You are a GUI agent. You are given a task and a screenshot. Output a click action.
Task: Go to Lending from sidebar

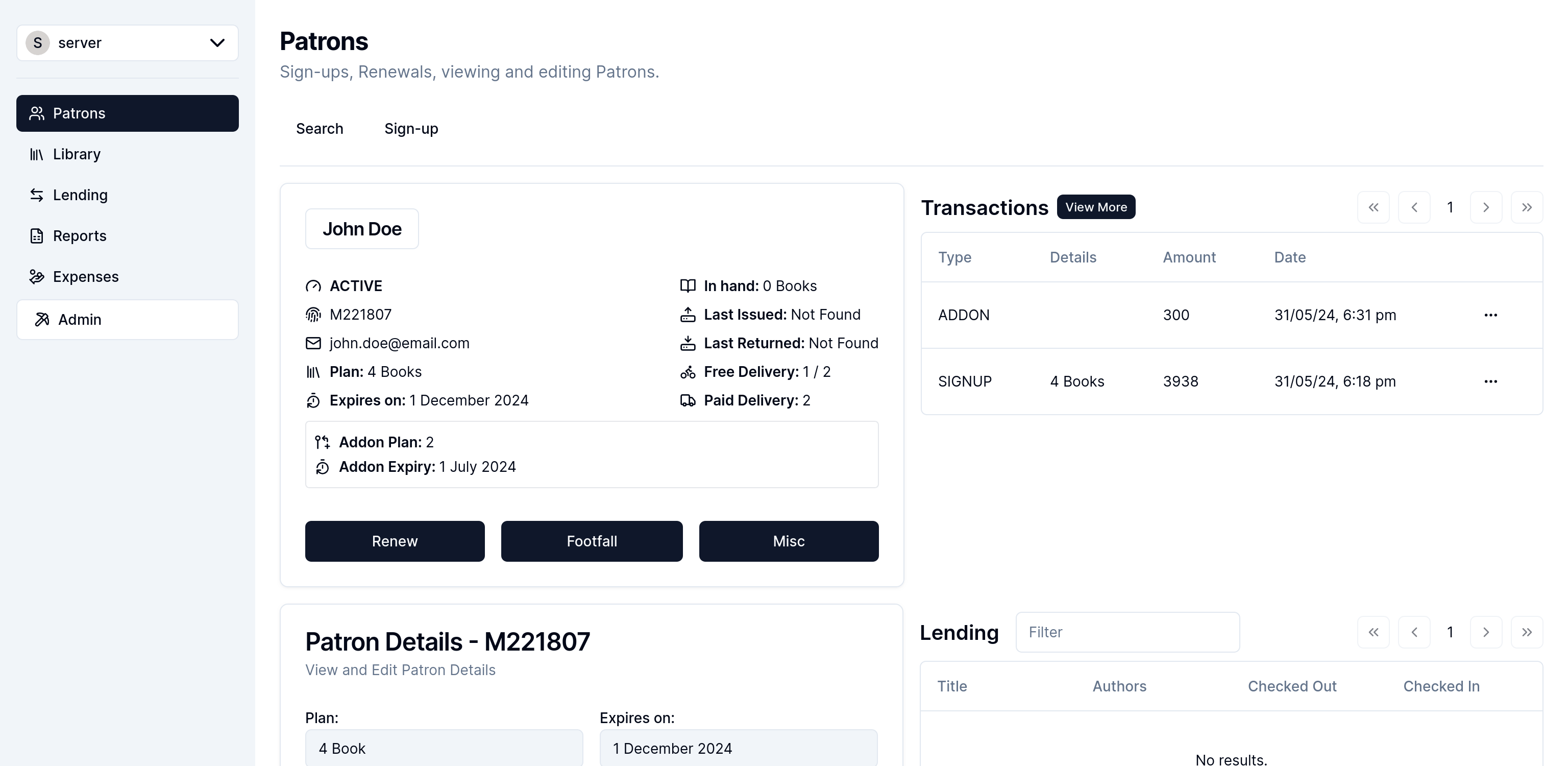80,195
